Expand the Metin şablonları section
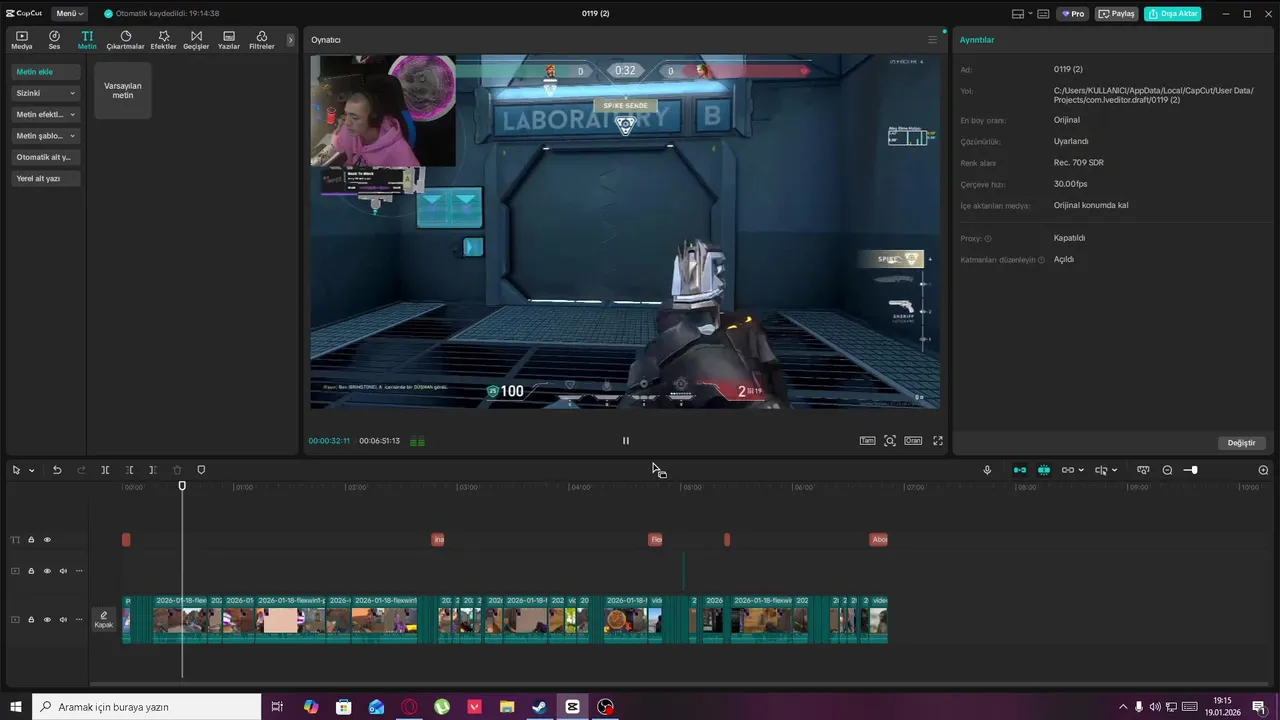The width and height of the screenshot is (1280, 720). [x=46, y=135]
